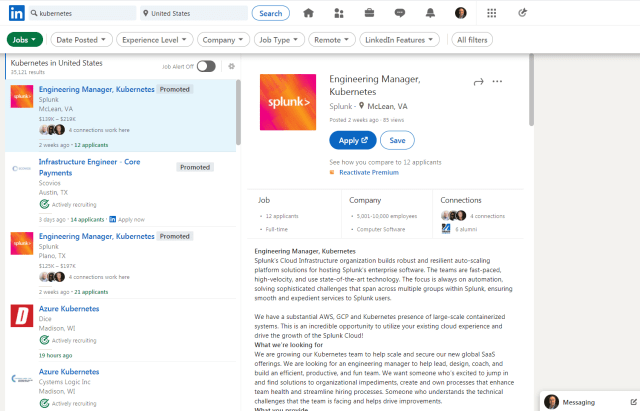This screenshot has height=411, width=640.
Task: Click the kubernetes keyword search field
Action: (x=83, y=13)
